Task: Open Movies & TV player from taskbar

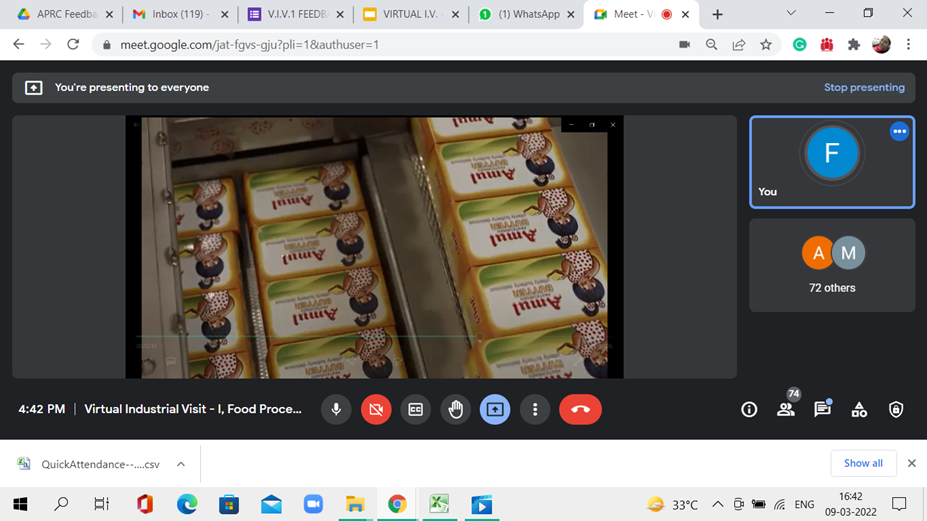Action: (481, 504)
